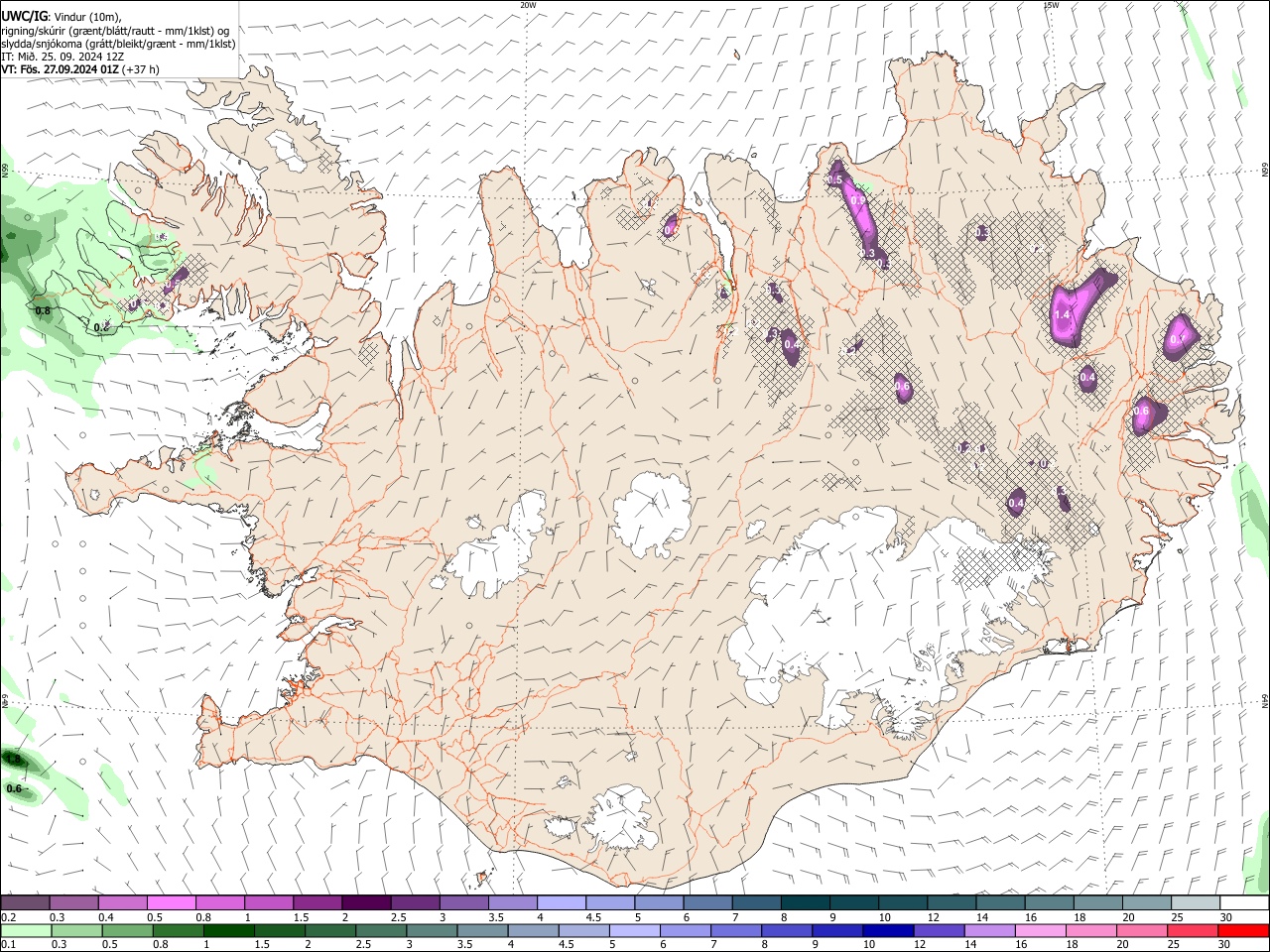The width and height of the screenshot is (1270, 952).
Task: Select purple legend swatch between 2 and 2.5
Action: tap(366, 902)
